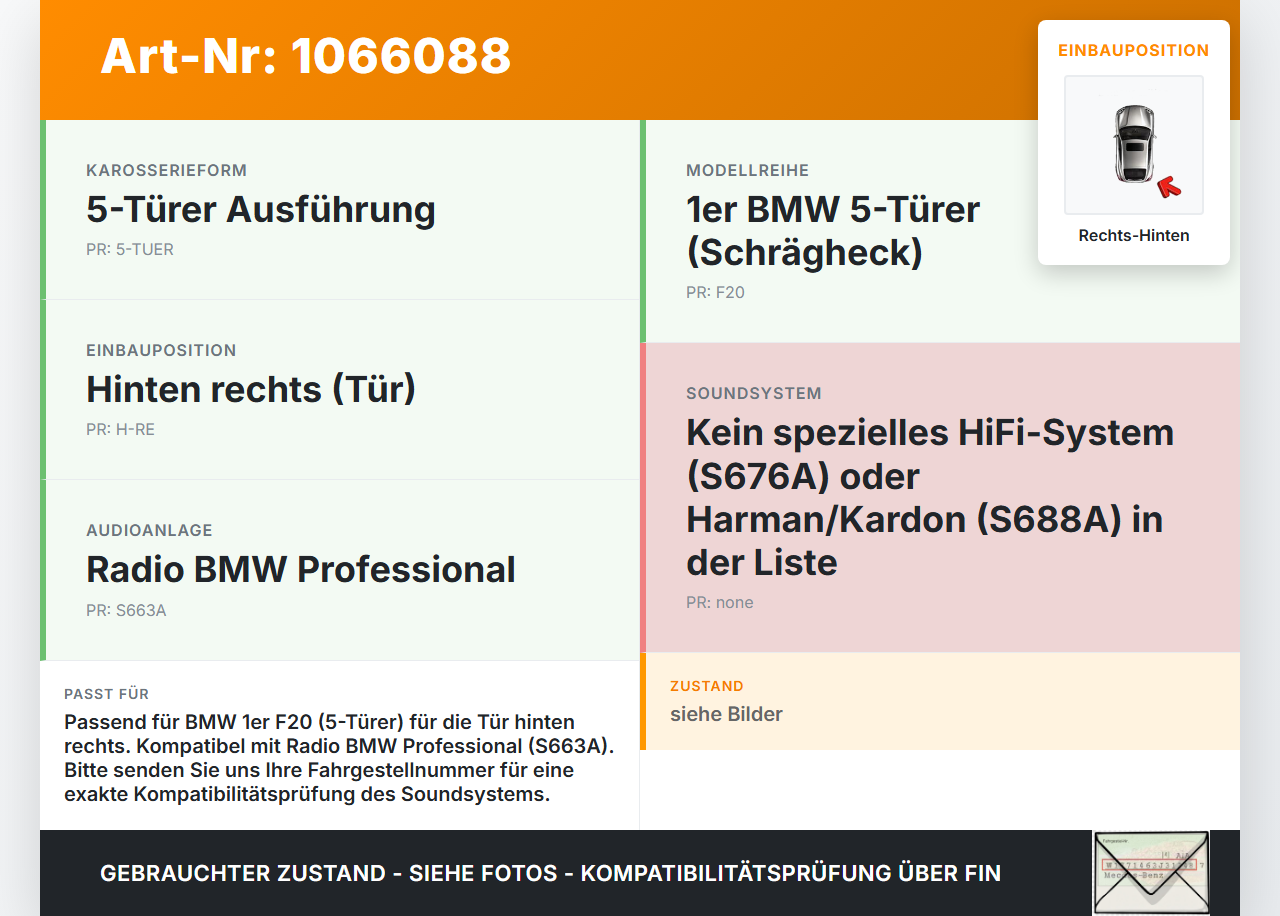Select the '5-Türer Ausführung' value
This screenshot has height=916, width=1280.
pos(261,210)
